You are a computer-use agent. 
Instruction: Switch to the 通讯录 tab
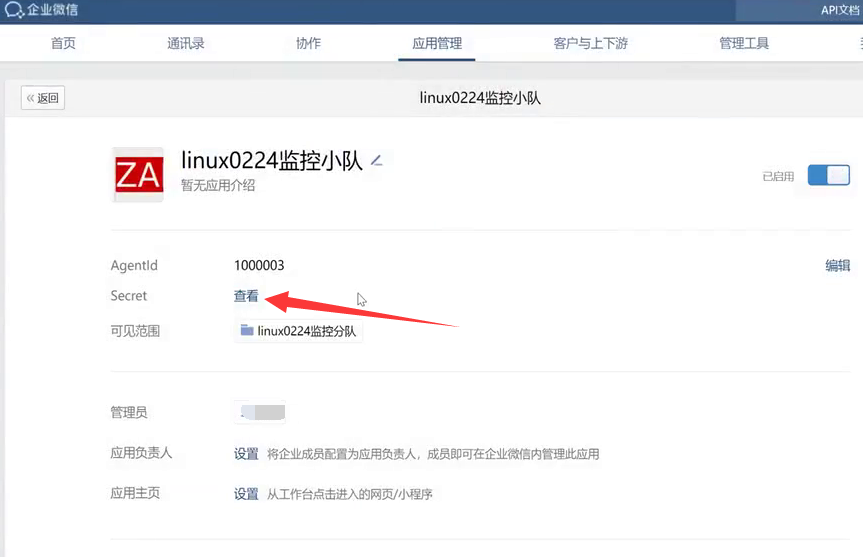tap(186, 43)
